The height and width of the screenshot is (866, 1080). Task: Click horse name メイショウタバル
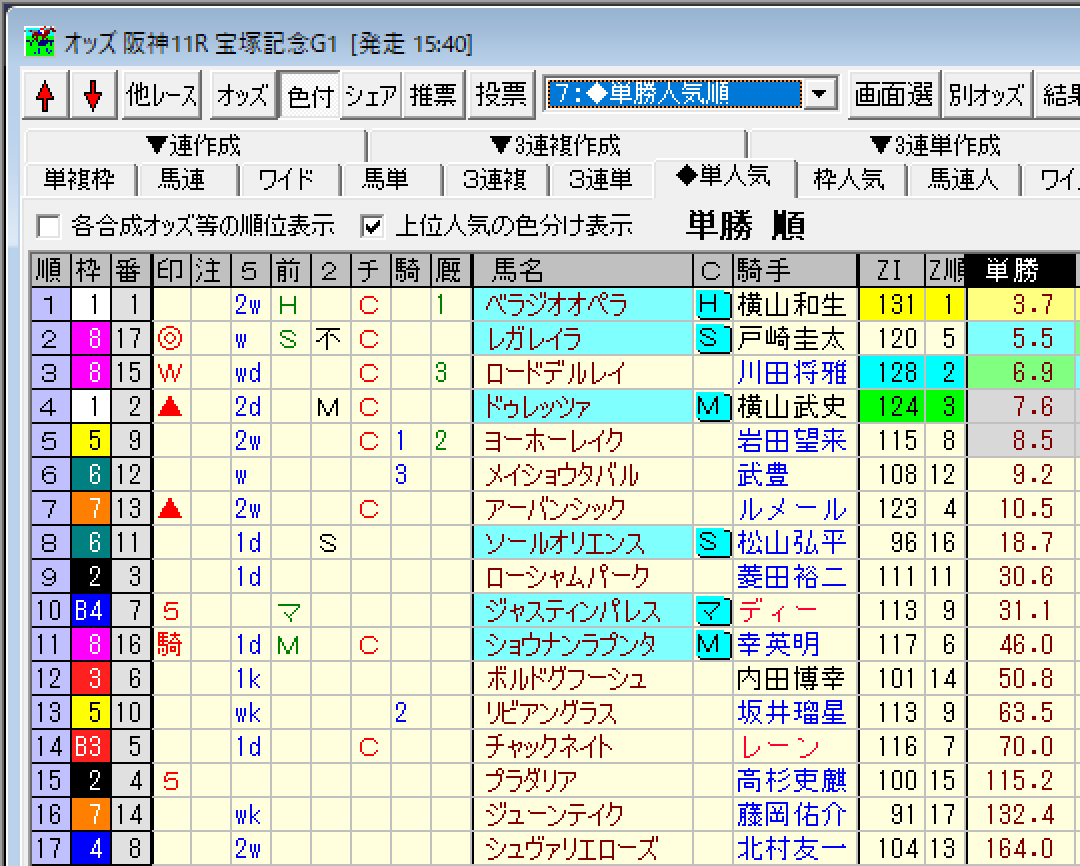point(561,475)
